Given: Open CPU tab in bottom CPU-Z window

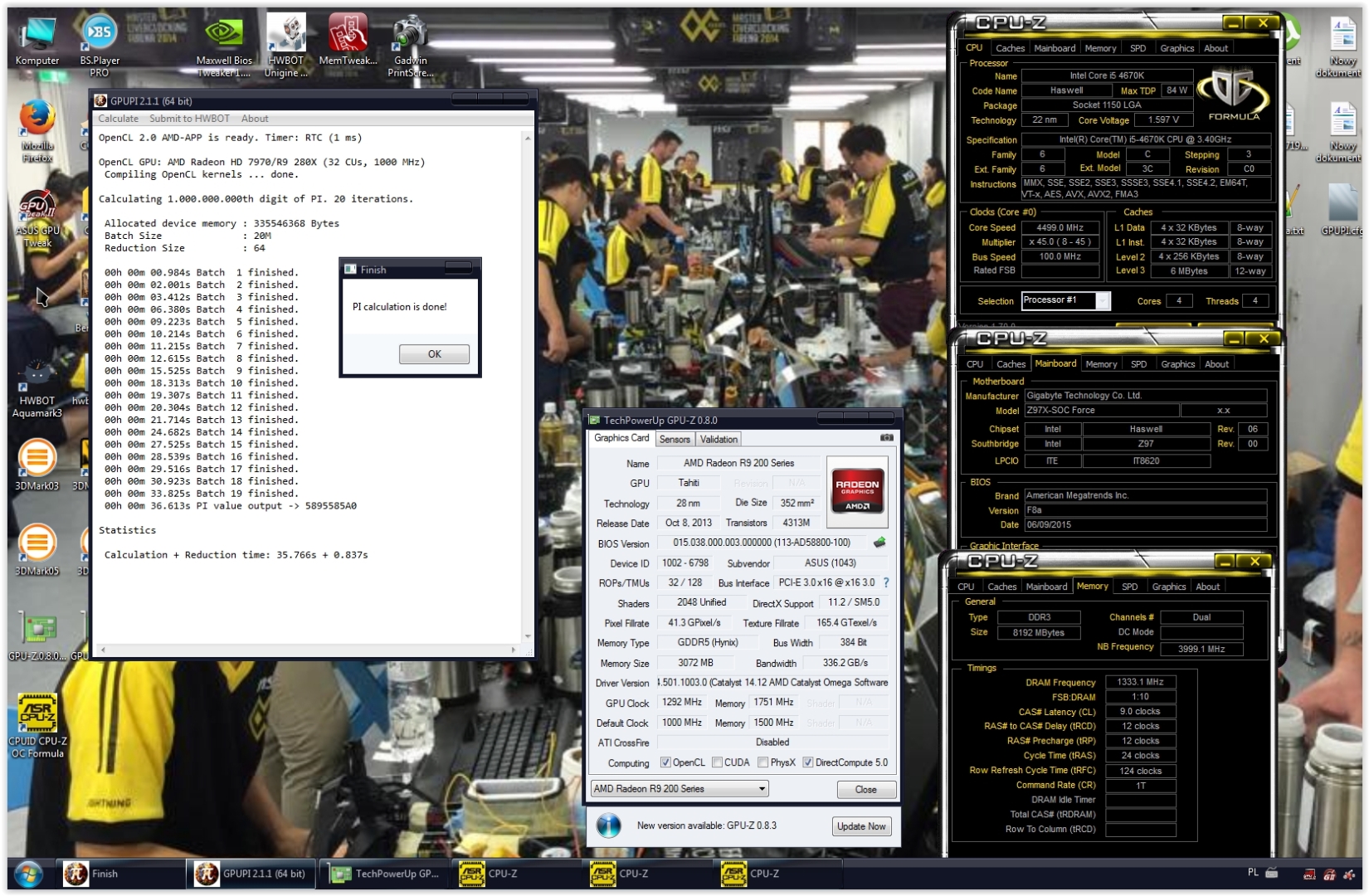Looking at the screenshot, I should click(x=966, y=587).
